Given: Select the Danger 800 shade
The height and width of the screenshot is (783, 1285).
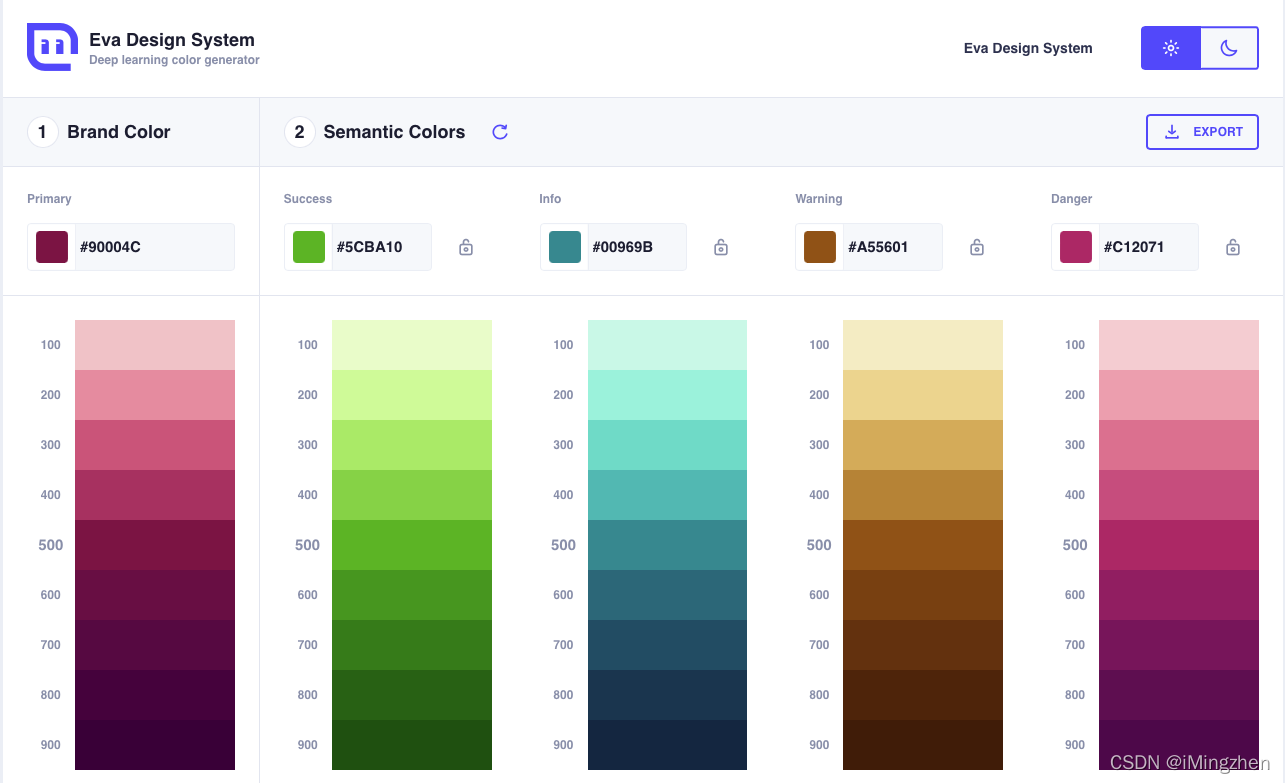Looking at the screenshot, I should coord(1179,695).
